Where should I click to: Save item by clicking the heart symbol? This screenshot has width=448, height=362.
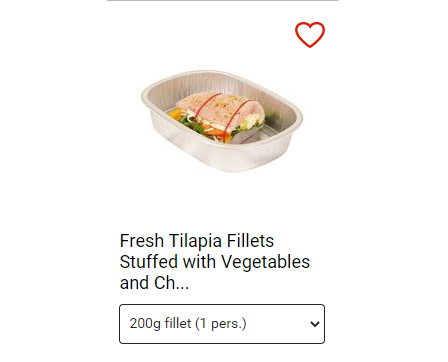point(310,35)
